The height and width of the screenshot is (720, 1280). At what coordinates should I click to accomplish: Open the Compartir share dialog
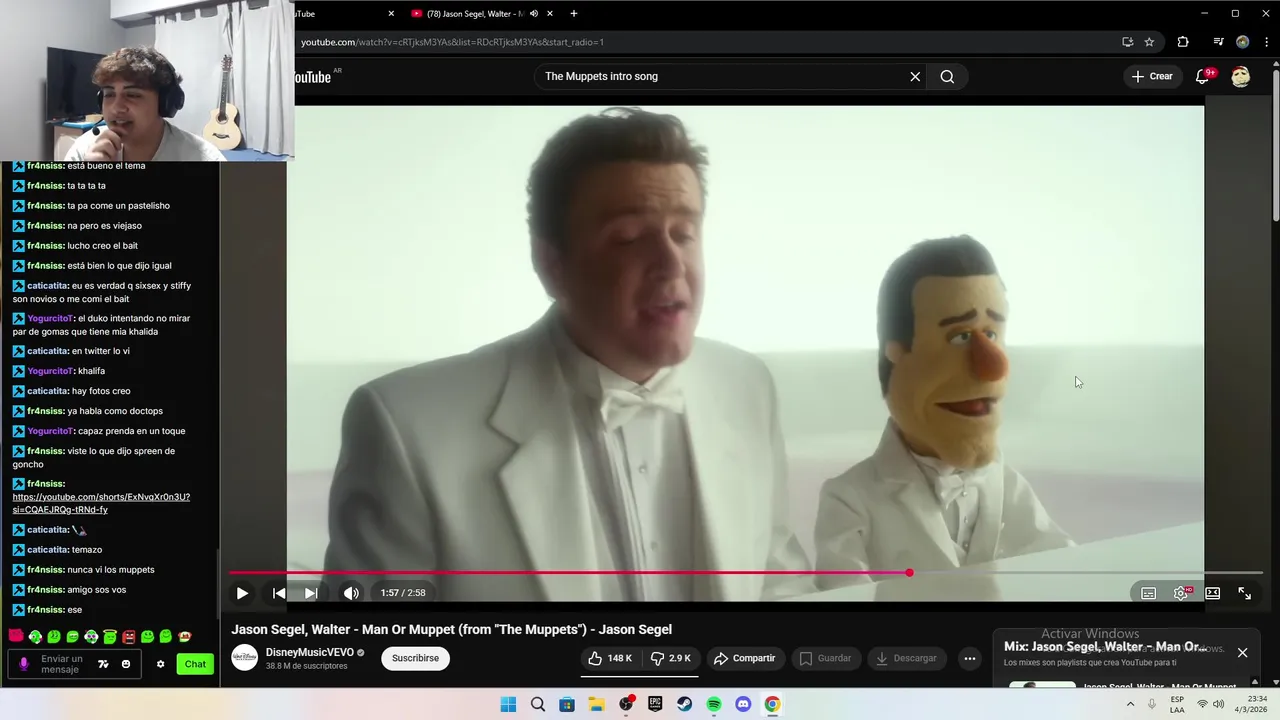[744, 658]
